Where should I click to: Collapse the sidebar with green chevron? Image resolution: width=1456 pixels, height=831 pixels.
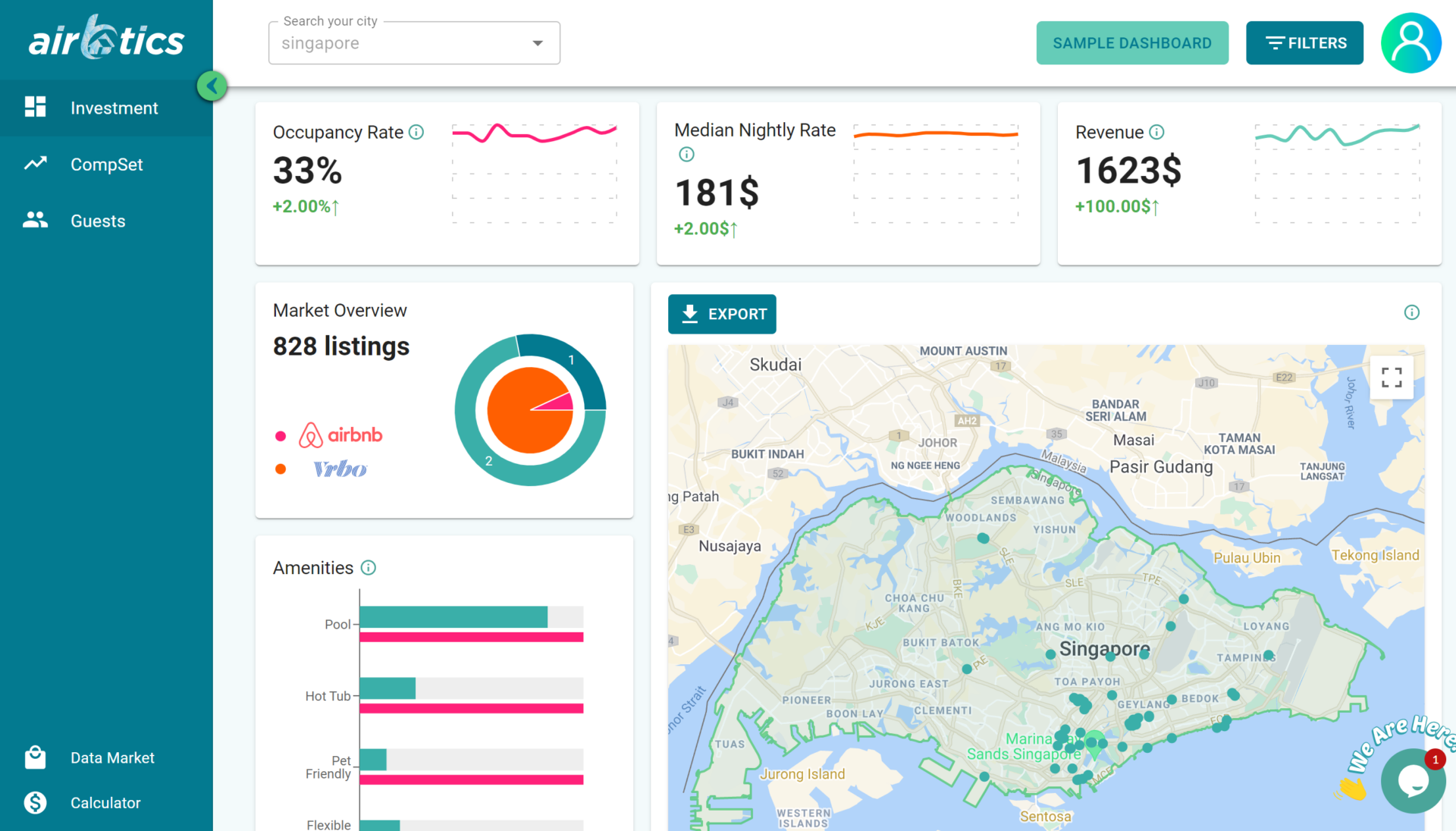tap(212, 86)
